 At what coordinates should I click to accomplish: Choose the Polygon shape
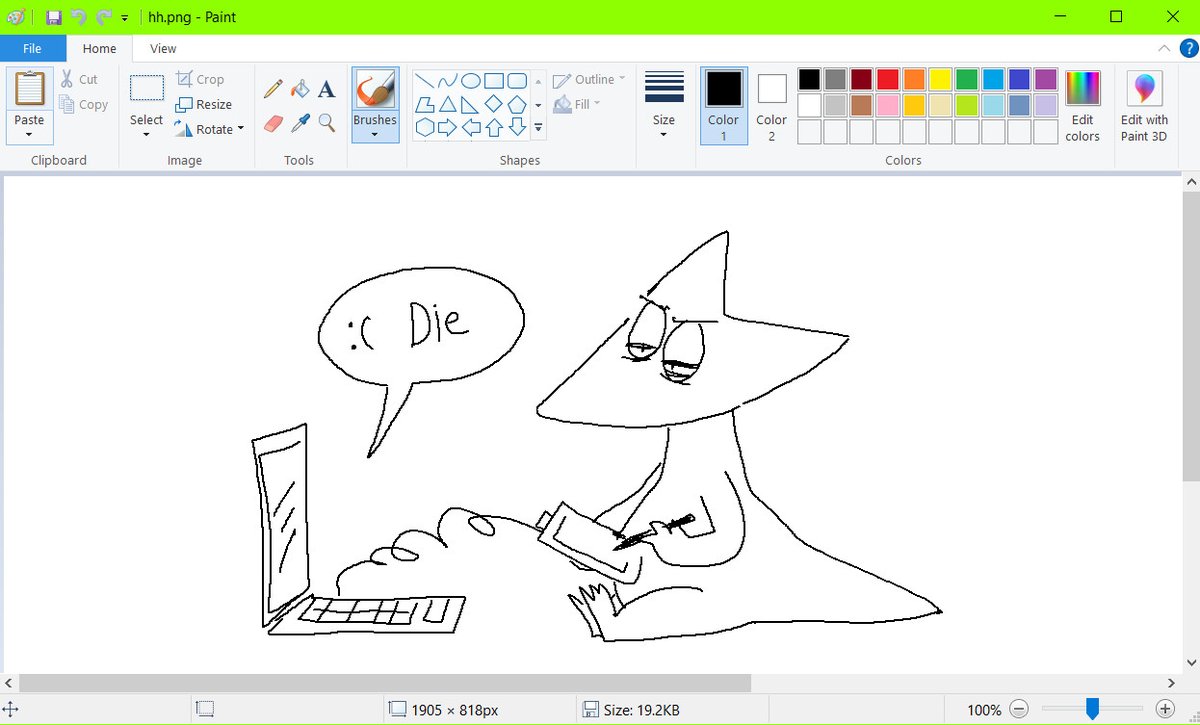click(x=424, y=104)
